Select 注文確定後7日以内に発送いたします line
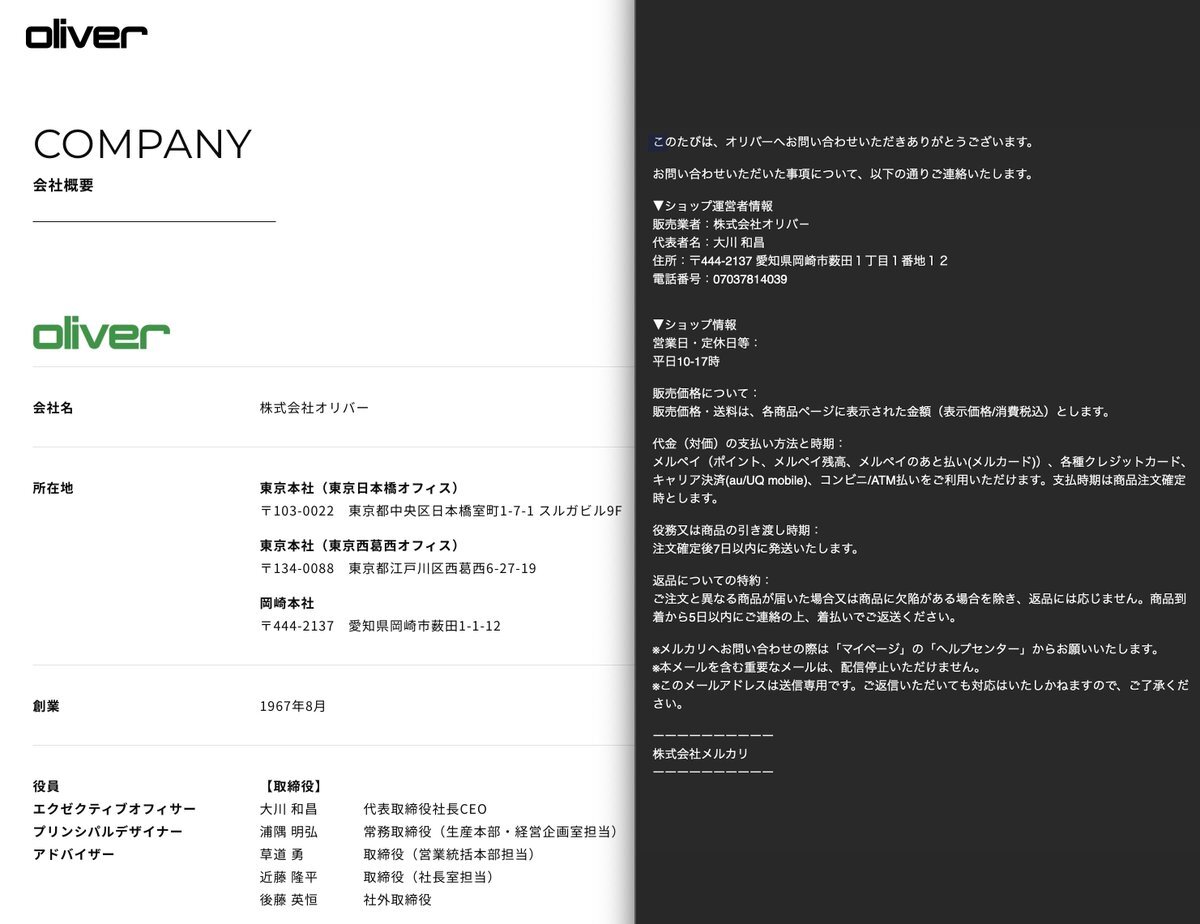Screen dimensions: 1200x924 pyautogui.click(x=755, y=548)
